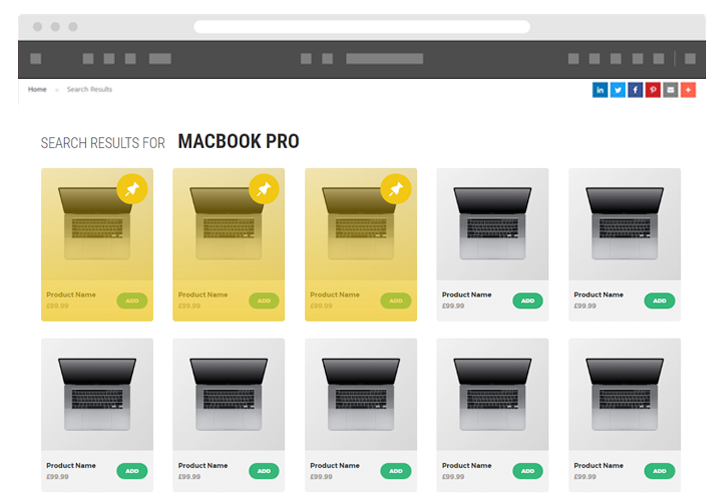Focus the browser address bar

[x=362, y=27]
